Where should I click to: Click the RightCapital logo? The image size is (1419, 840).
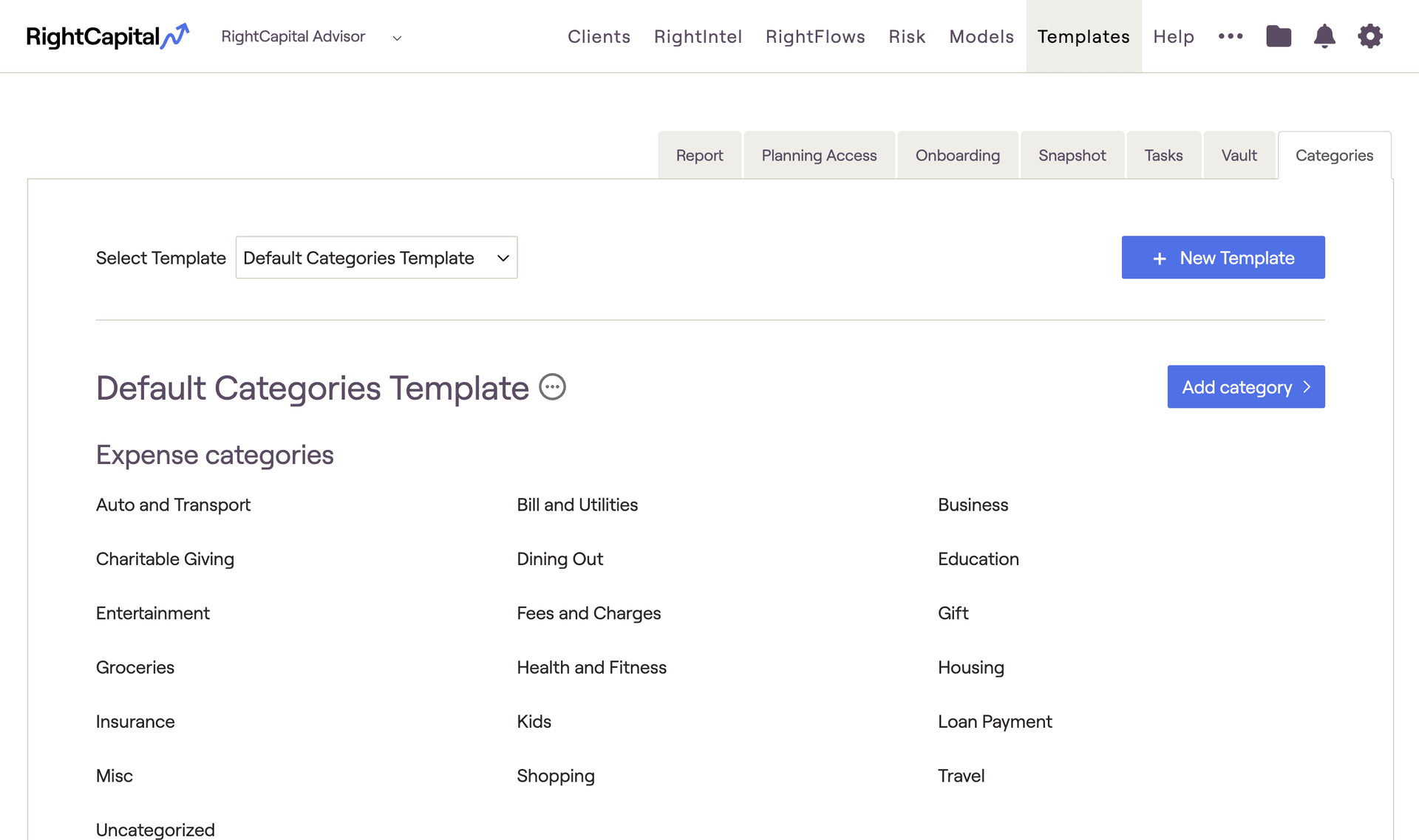click(108, 36)
